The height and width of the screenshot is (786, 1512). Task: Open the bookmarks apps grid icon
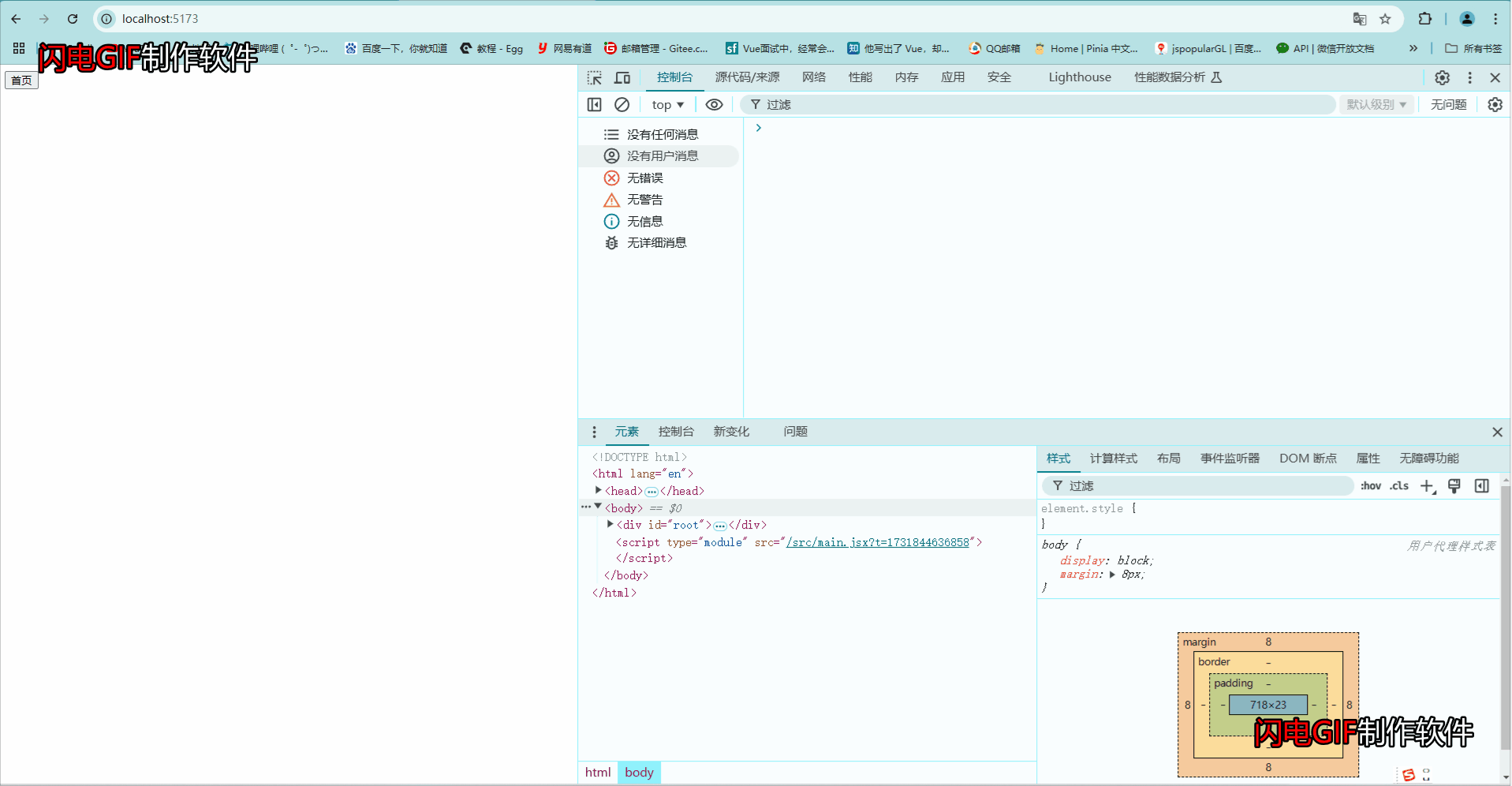19,48
